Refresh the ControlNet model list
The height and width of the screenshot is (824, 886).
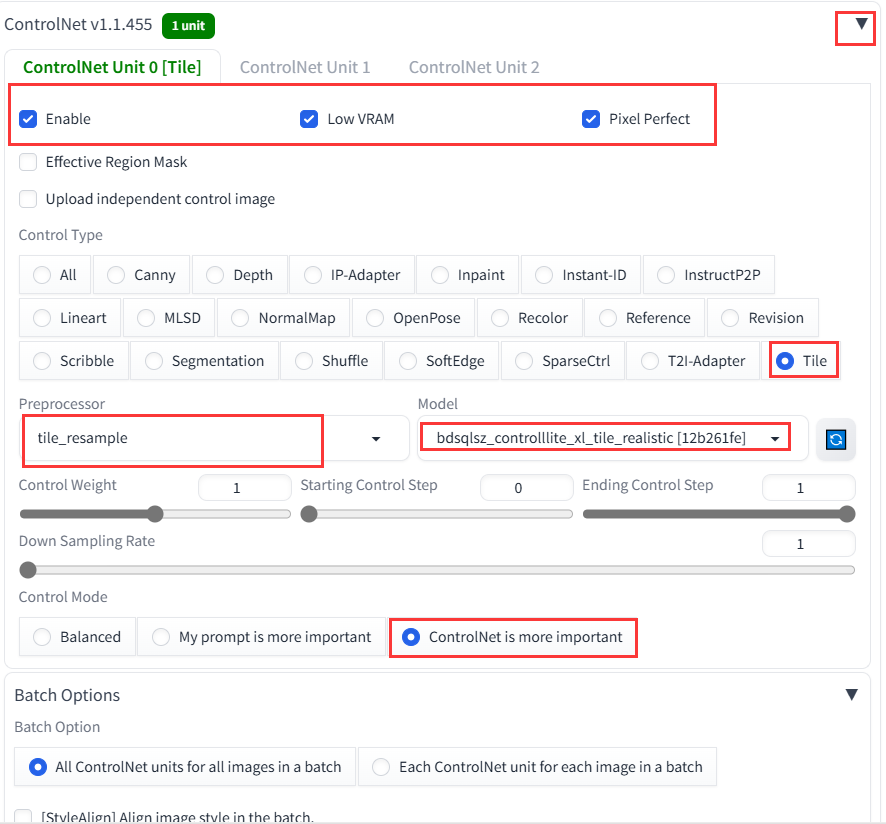tap(836, 439)
